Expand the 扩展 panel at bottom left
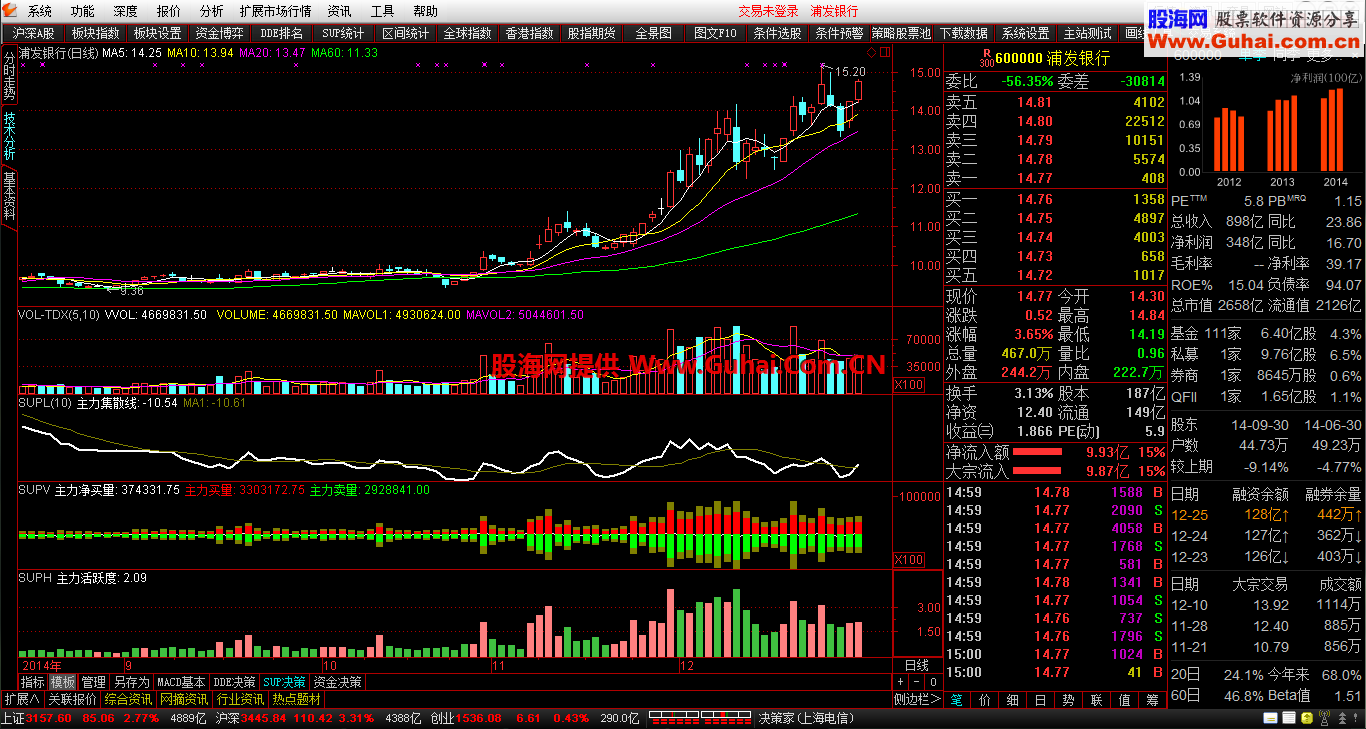 click(22, 699)
